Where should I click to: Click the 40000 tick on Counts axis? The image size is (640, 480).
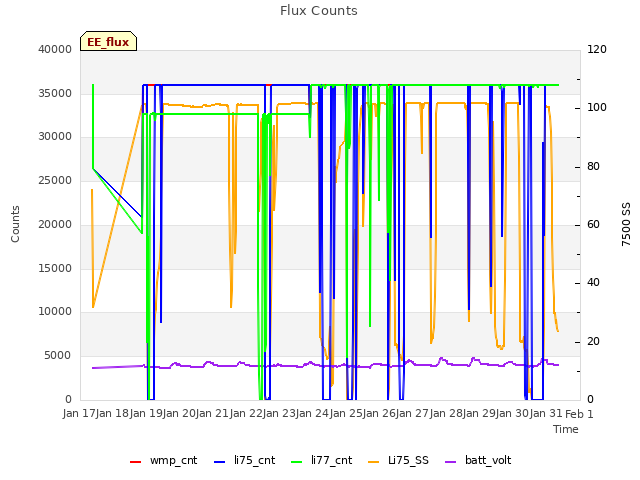pyautogui.click(x=55, y=49)
